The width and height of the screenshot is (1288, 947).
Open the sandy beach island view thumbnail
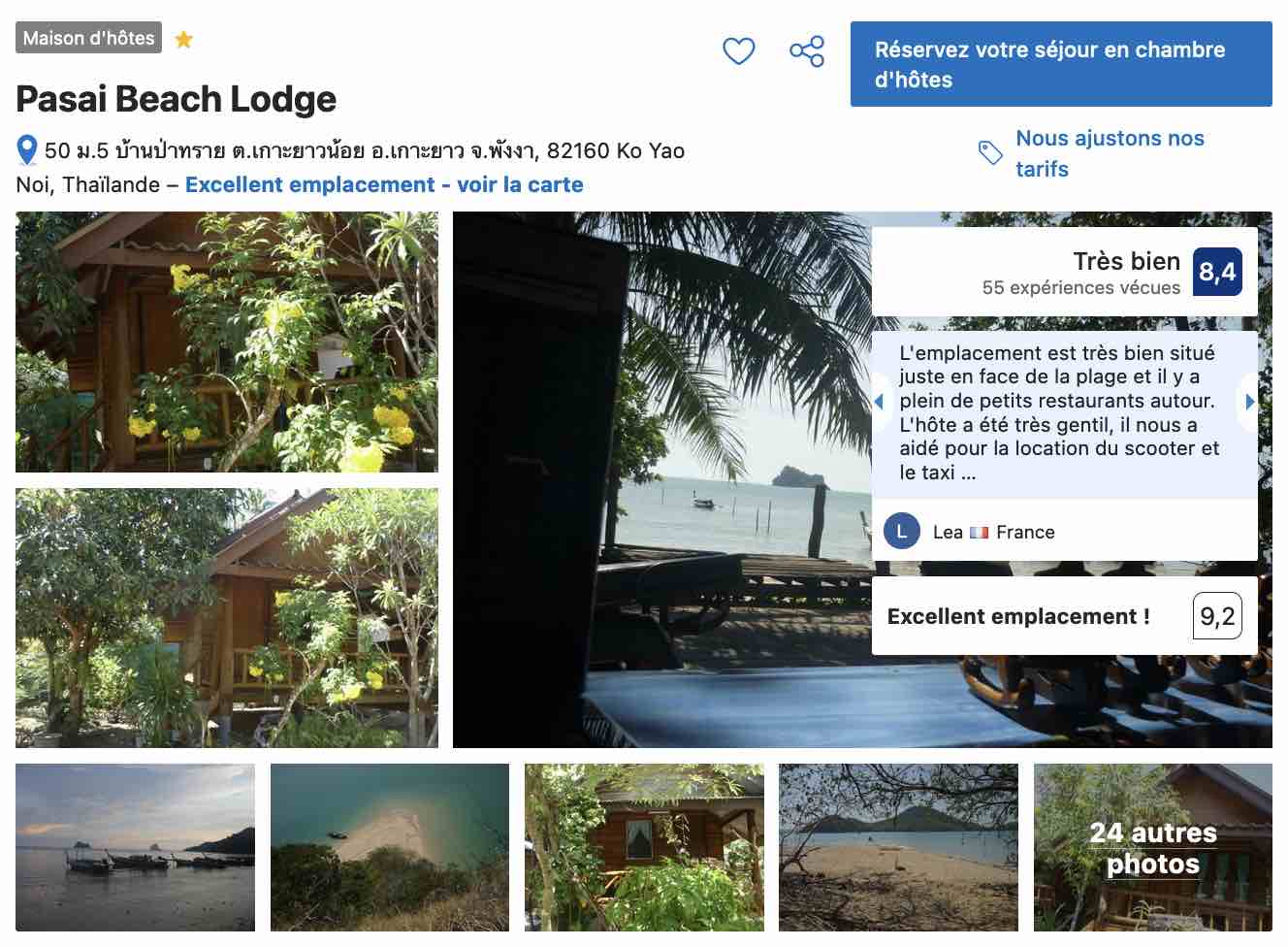tap(898, 847)
